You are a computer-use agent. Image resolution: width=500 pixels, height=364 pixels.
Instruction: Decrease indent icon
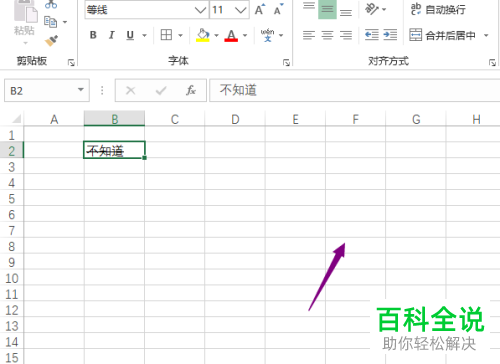coord(372,35)
